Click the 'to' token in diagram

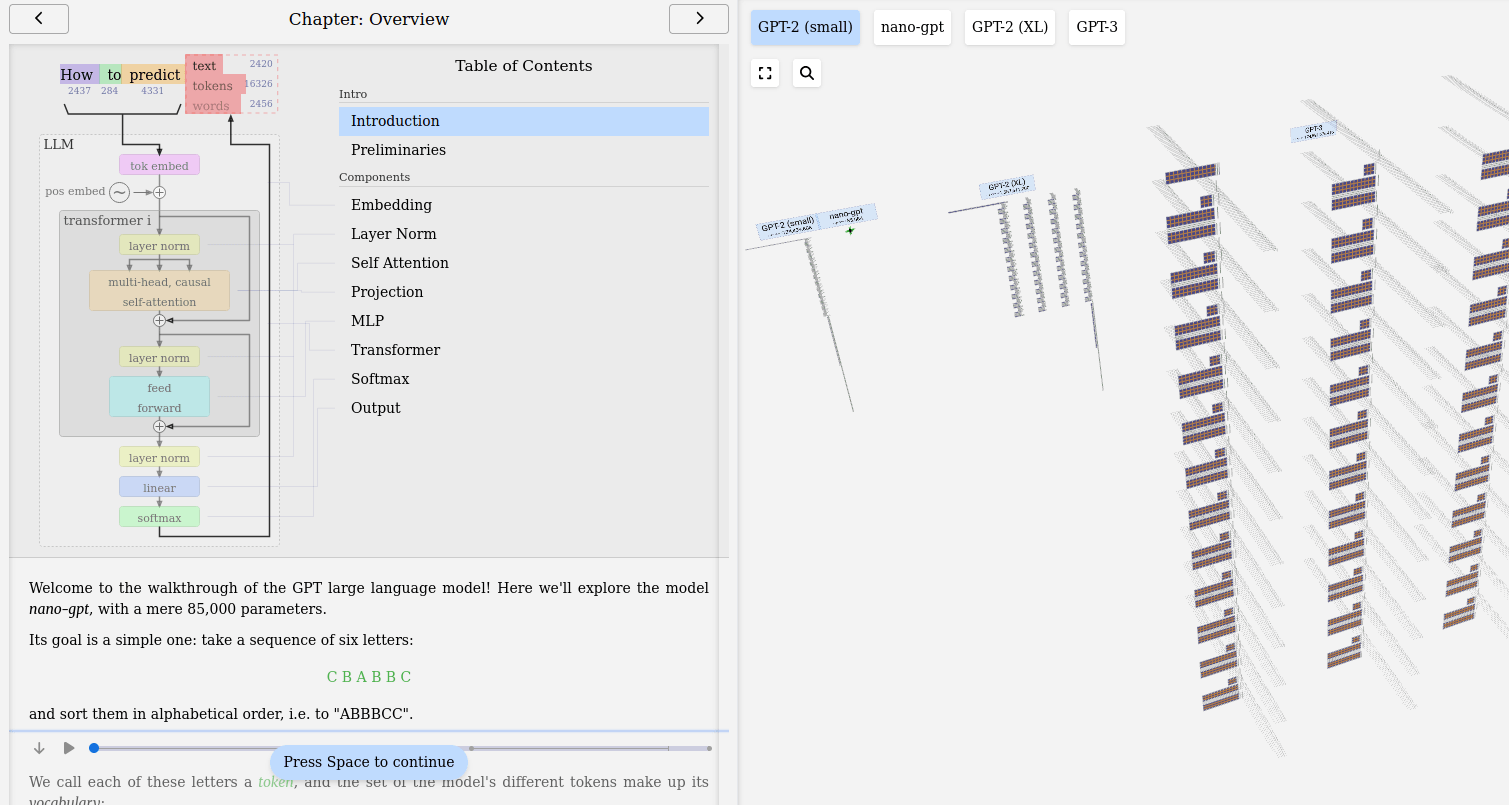coord(113,75)
